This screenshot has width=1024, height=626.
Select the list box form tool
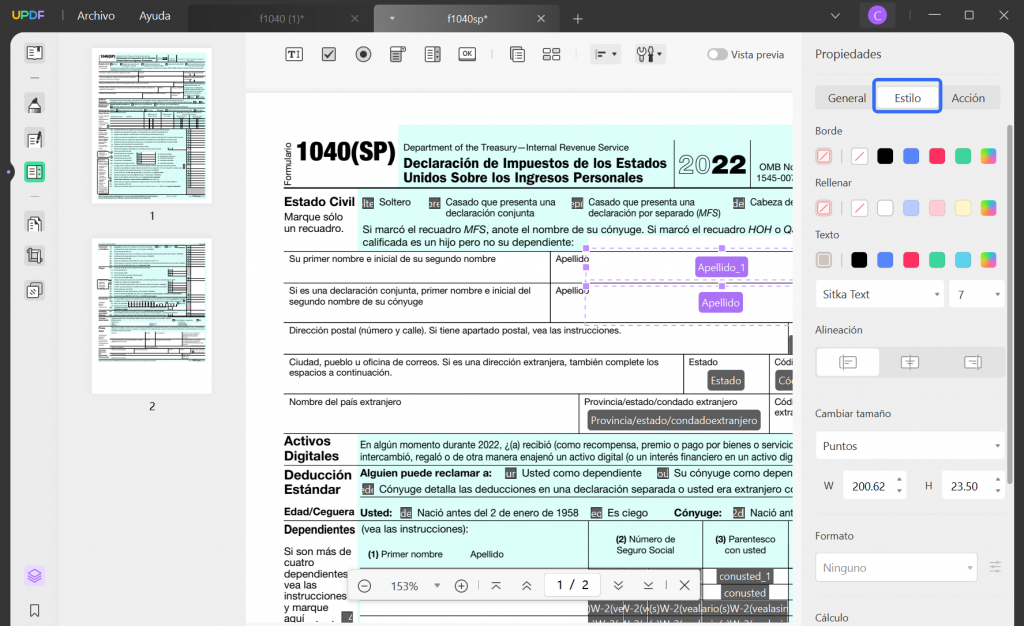pyautogui.click(x=432, y=53)
